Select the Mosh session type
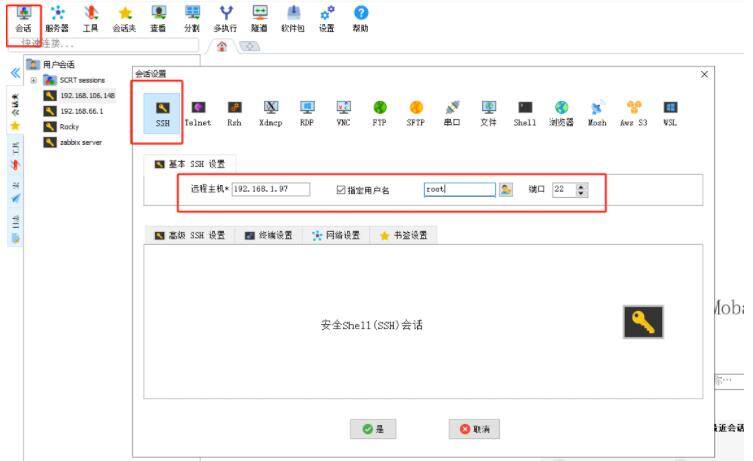This screenshot has width=753, height=461. (x=597, y=113)
